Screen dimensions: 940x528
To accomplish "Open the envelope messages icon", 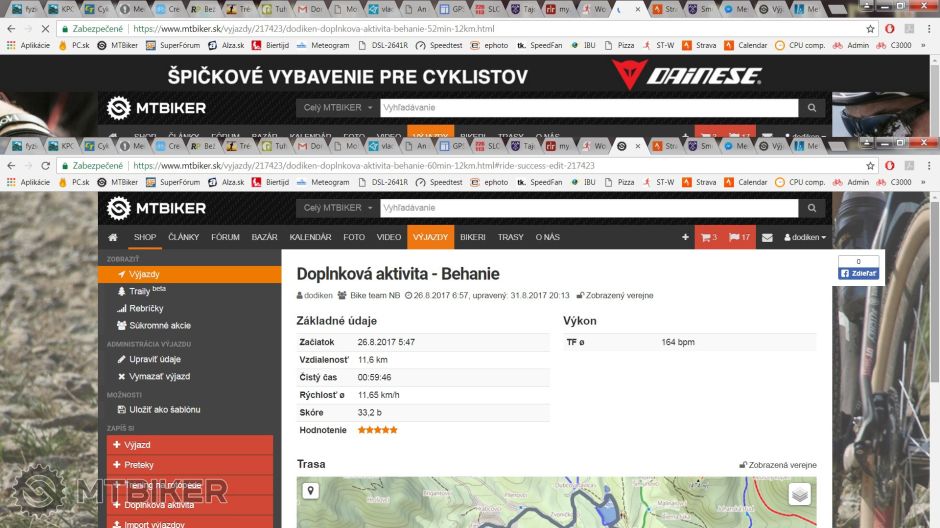I will coord(767,237).
